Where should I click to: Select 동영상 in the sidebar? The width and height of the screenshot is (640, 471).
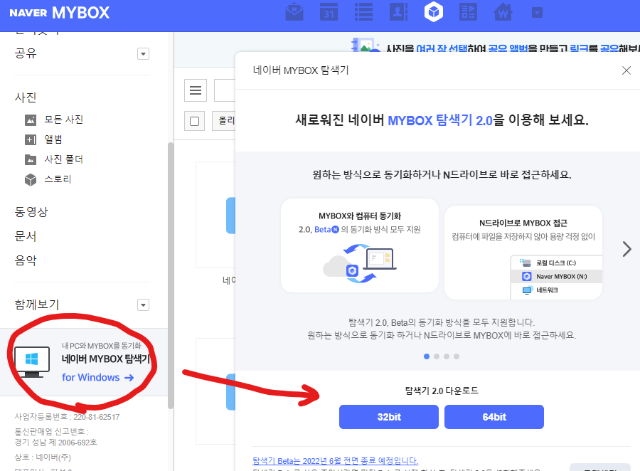tap(31, 211)
